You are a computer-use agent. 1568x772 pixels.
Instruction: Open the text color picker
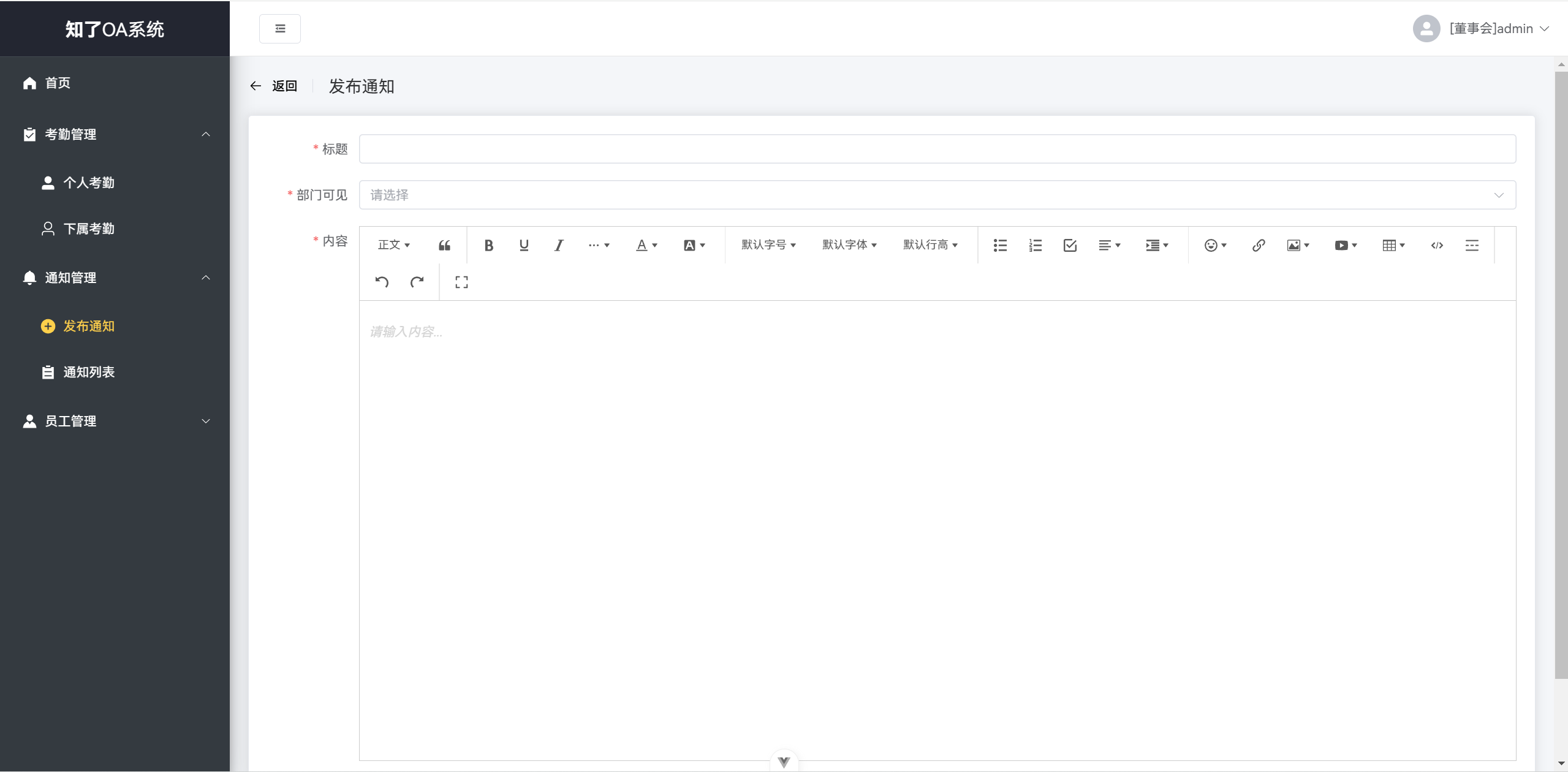point(646,245)
